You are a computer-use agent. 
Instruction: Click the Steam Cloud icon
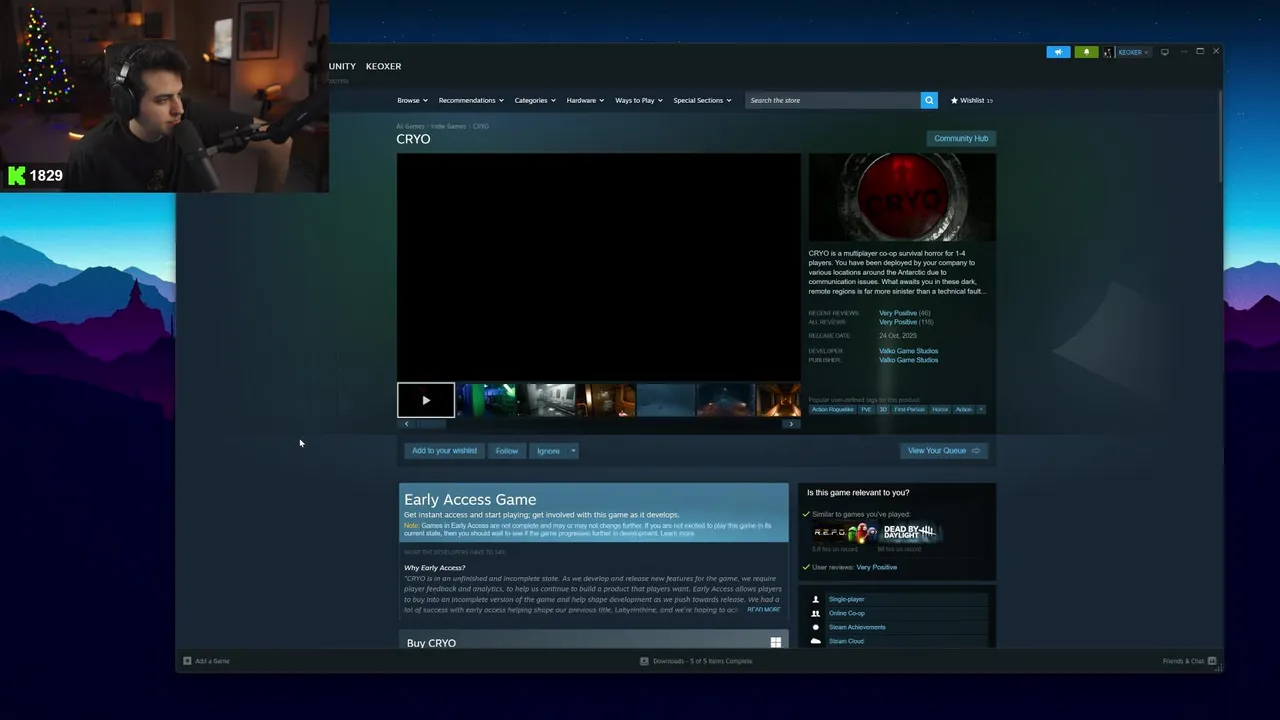(x=816, y=641)
